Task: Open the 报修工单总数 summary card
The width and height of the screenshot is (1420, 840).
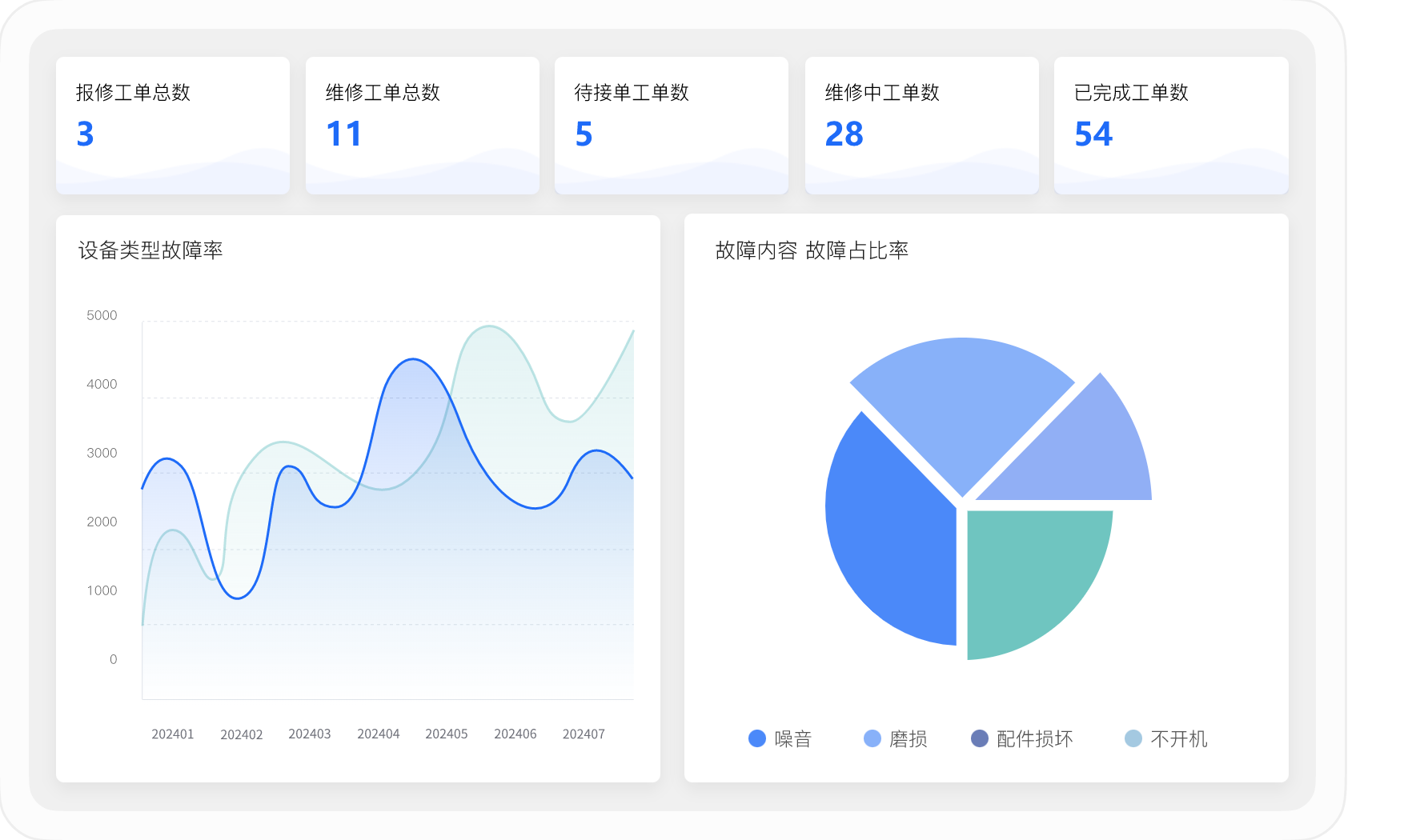Action: (172, 125)
